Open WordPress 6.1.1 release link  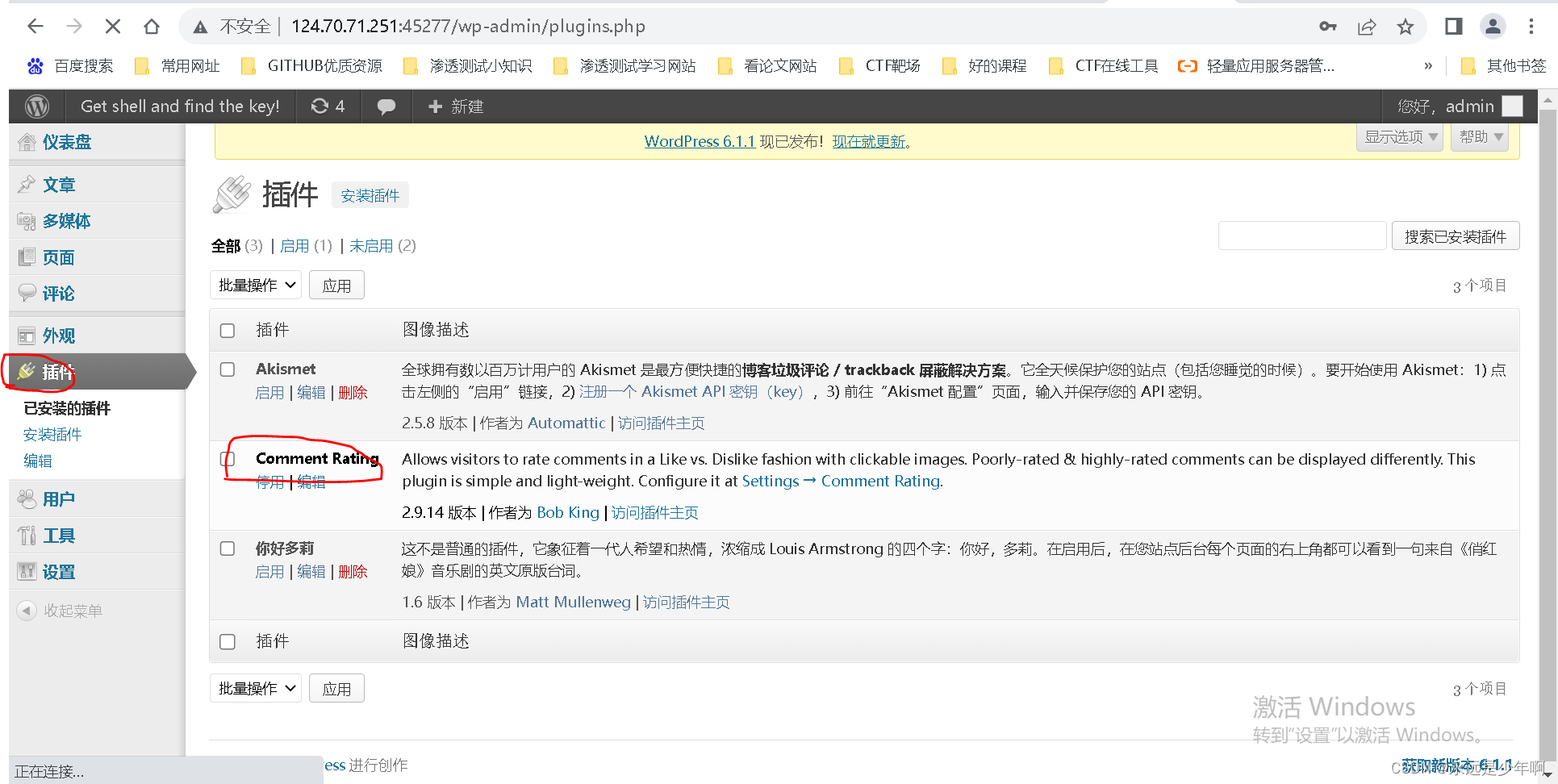700,142
